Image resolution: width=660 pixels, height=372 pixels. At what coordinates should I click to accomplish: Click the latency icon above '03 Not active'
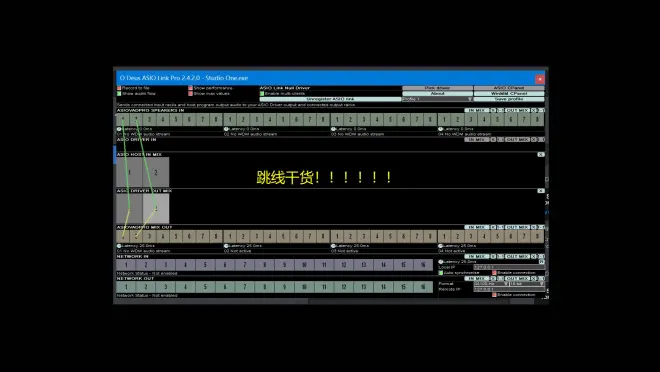point(333,246)
